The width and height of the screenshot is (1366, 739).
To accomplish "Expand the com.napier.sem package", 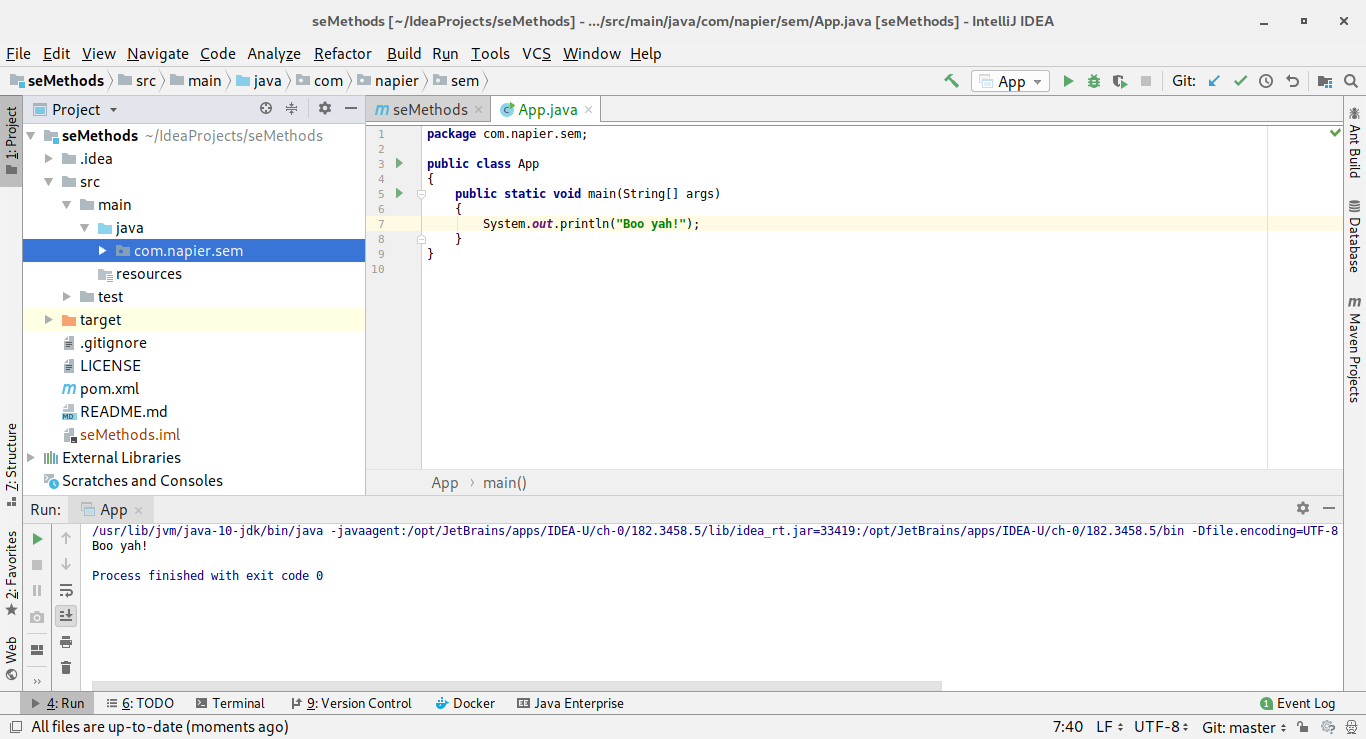I will pos(102,251).
